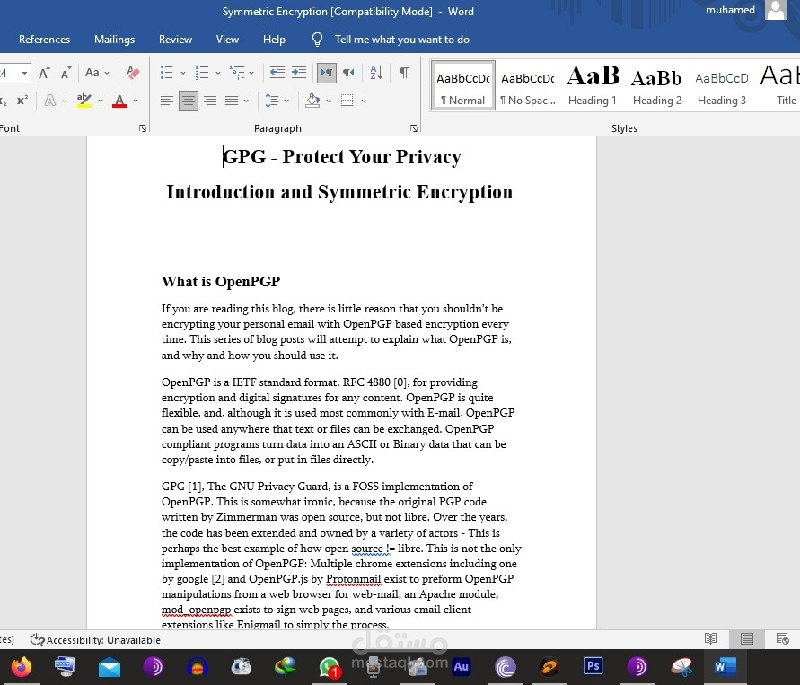This screenshot has height=685, width=800.
Task: Apply superscript formatting
Action: 22,100
